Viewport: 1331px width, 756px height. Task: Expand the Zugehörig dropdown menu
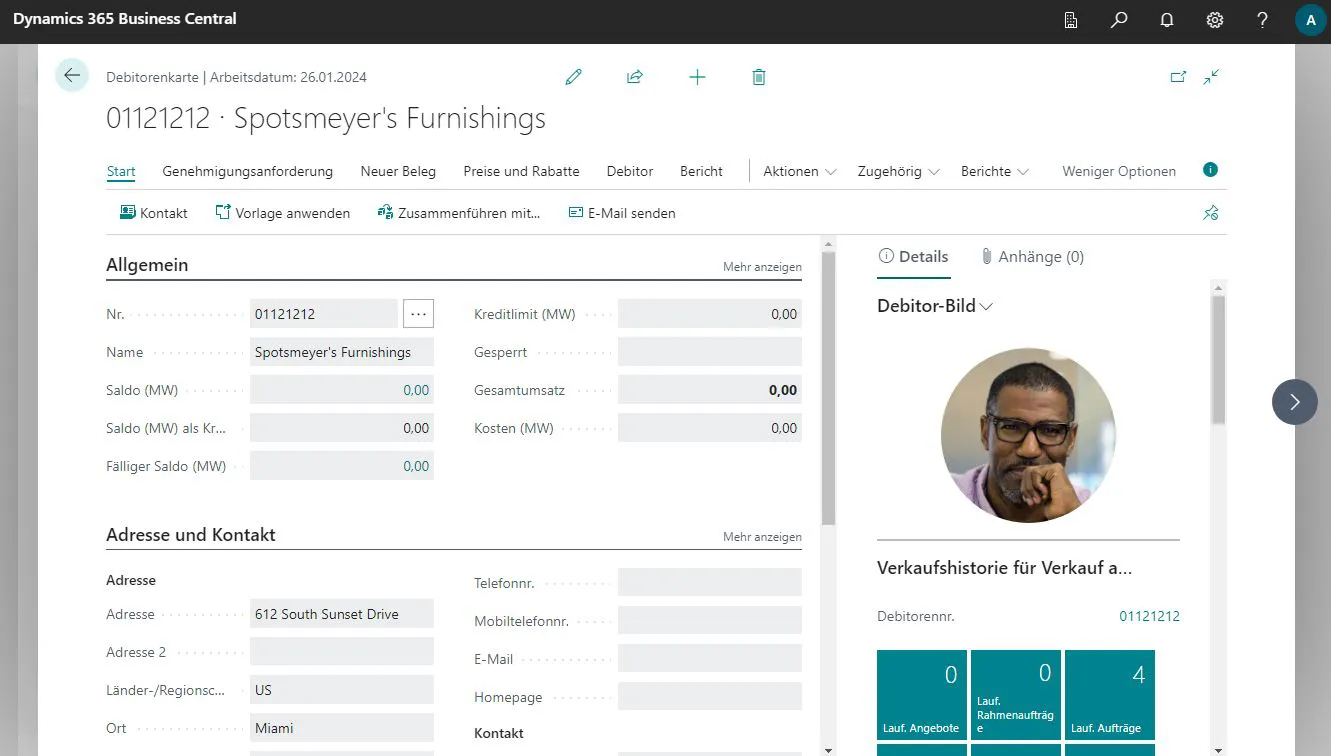898,171
